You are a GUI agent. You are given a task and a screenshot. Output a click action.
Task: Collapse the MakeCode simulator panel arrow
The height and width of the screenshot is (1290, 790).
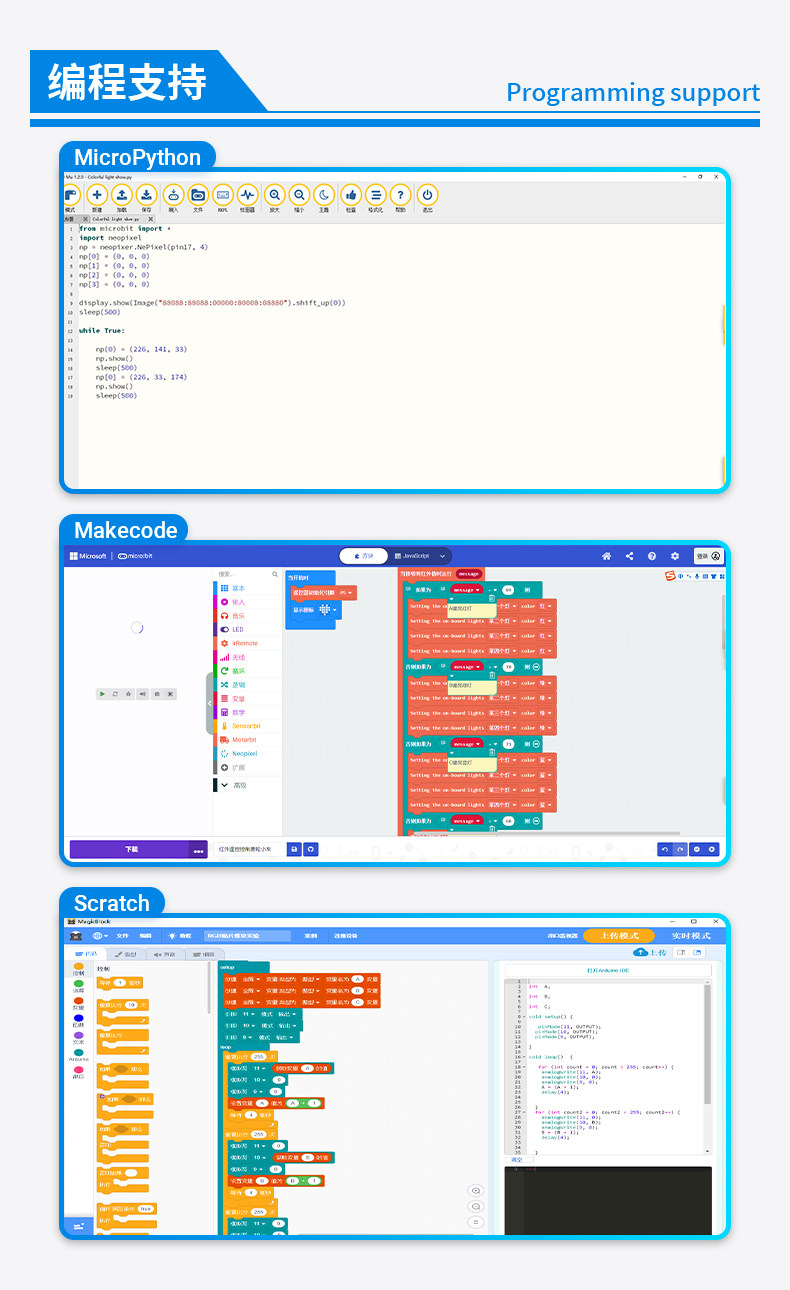tap(210, 703)
